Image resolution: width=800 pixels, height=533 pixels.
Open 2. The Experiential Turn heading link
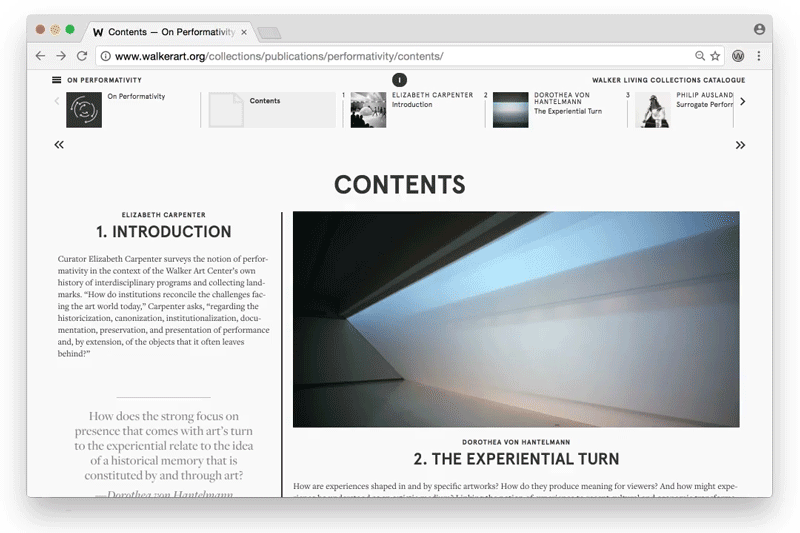point(516,459)
